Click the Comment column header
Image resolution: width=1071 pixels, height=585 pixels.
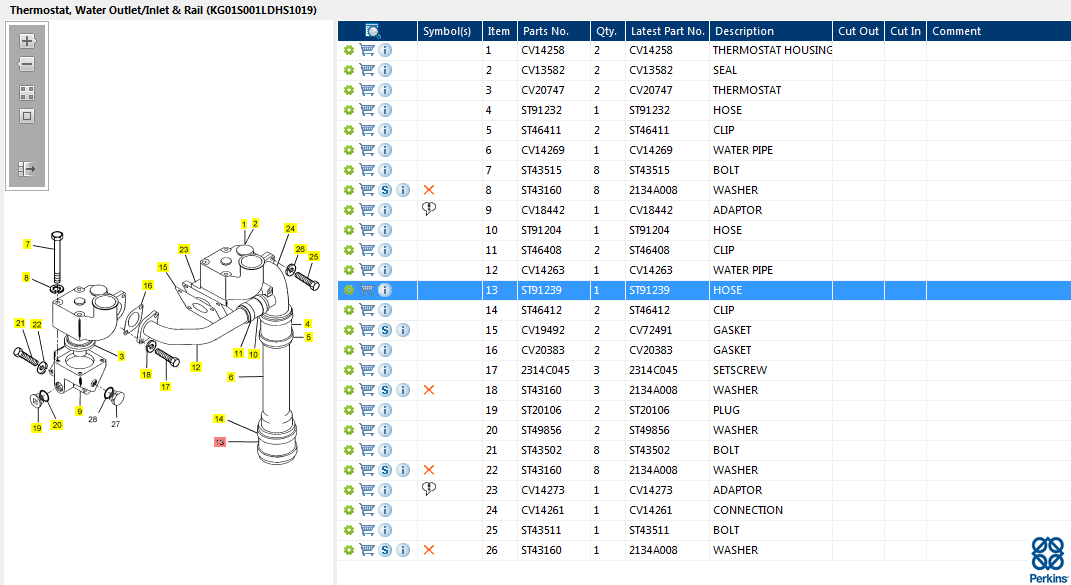coord(999,31)
